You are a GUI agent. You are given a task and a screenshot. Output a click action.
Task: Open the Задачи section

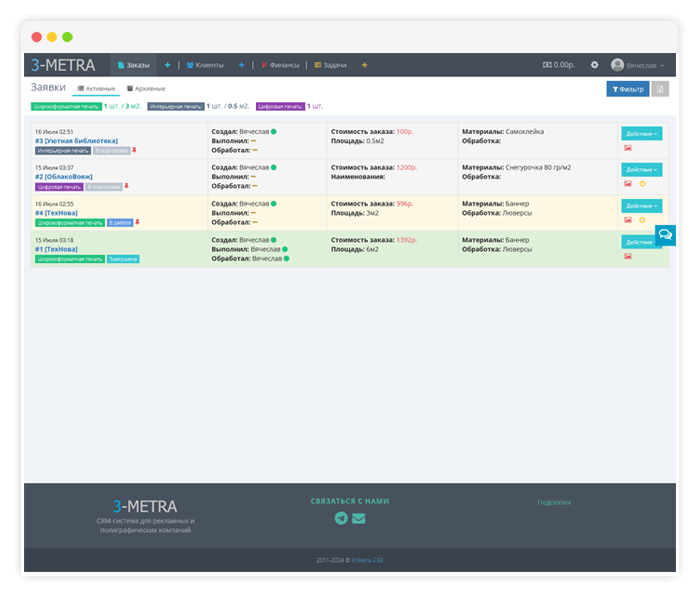click(x=331, y=65)
